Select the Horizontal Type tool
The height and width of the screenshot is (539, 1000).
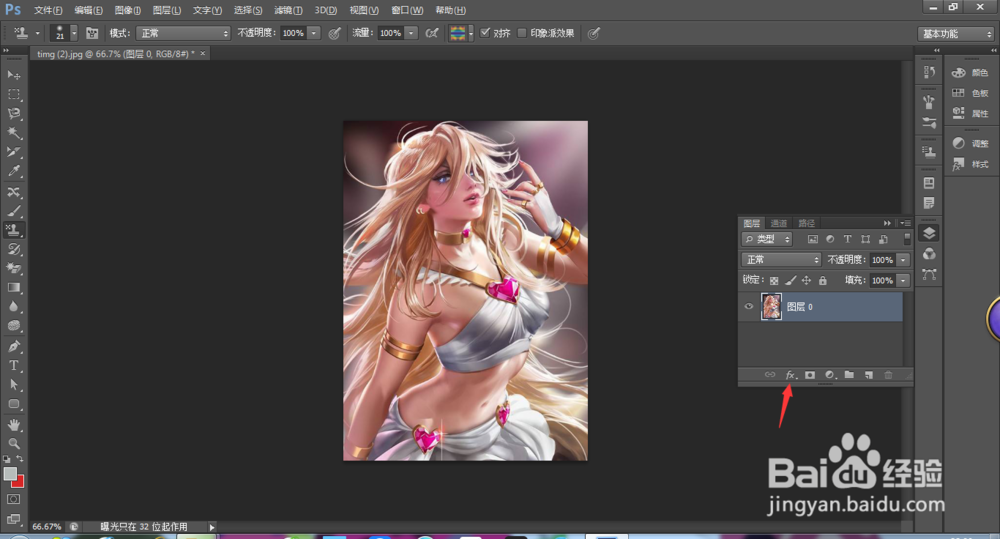(x=13, y=365)
